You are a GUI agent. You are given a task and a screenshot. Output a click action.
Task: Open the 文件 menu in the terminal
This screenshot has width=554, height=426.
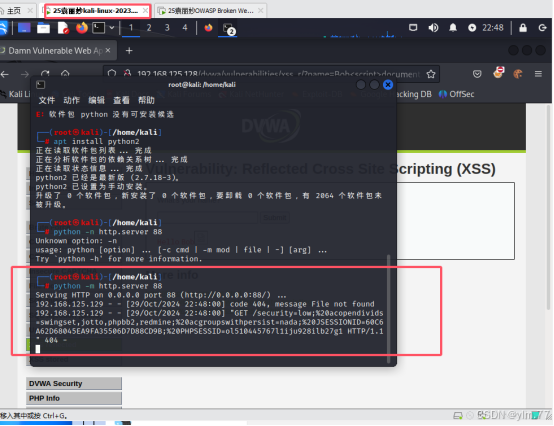47,100
